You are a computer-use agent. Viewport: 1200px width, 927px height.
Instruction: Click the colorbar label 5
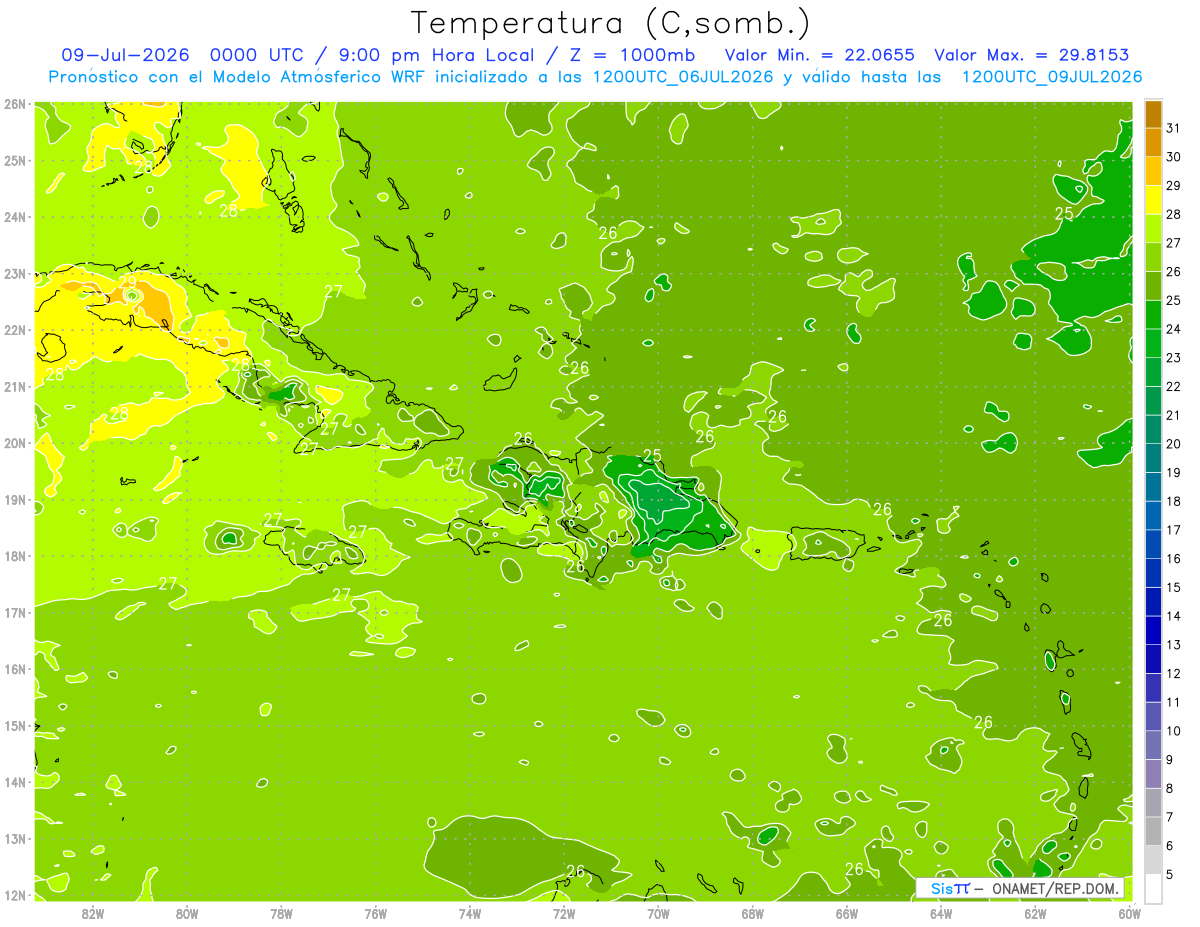pyautogui.click(x=1171, y=875)
